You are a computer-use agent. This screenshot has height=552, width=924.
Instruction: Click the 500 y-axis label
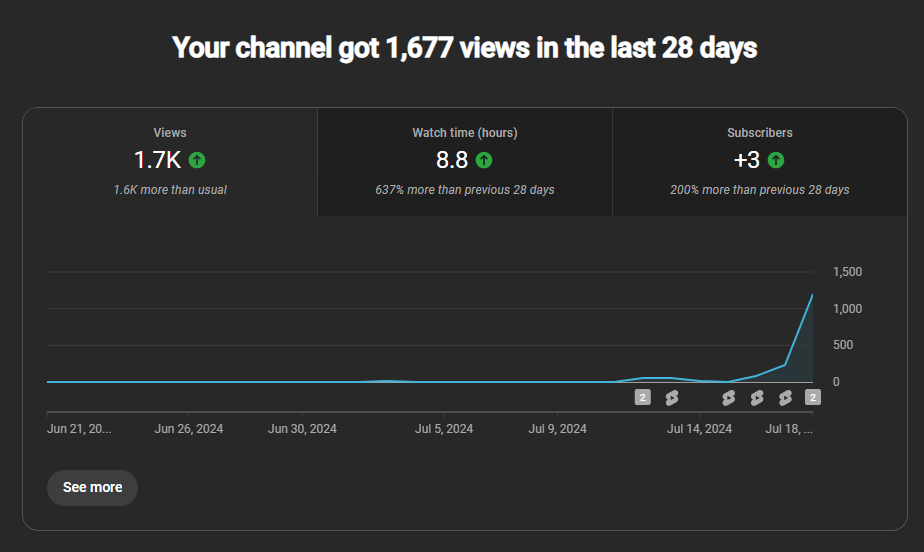(x=843, y=345)
